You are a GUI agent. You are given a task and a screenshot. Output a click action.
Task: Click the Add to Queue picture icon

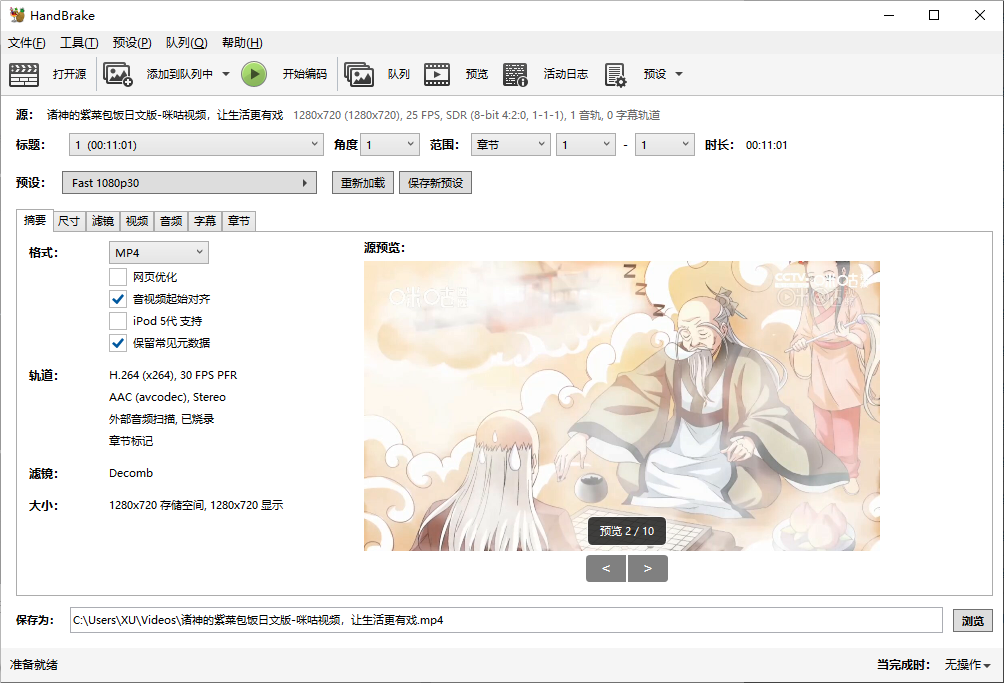pos(118,74)
